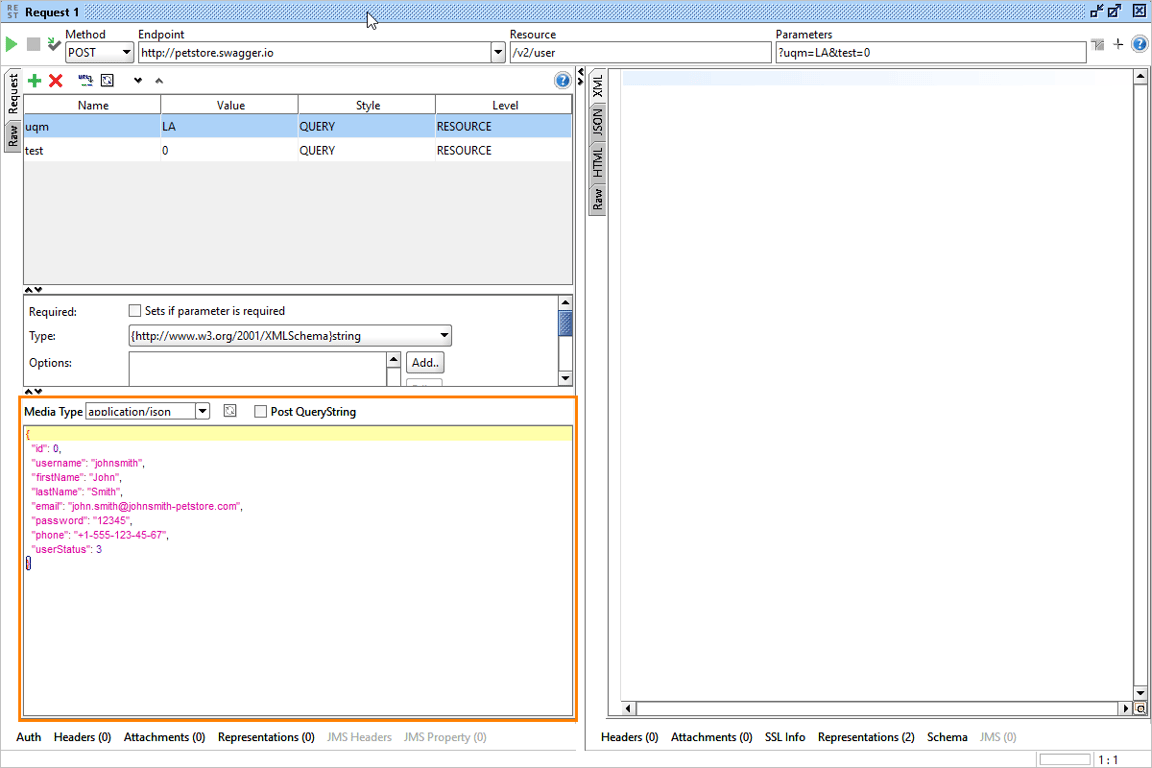Screen dimensions: 1152x768
Task: Open response Headers (0) tab
Action: click(630, 736)
